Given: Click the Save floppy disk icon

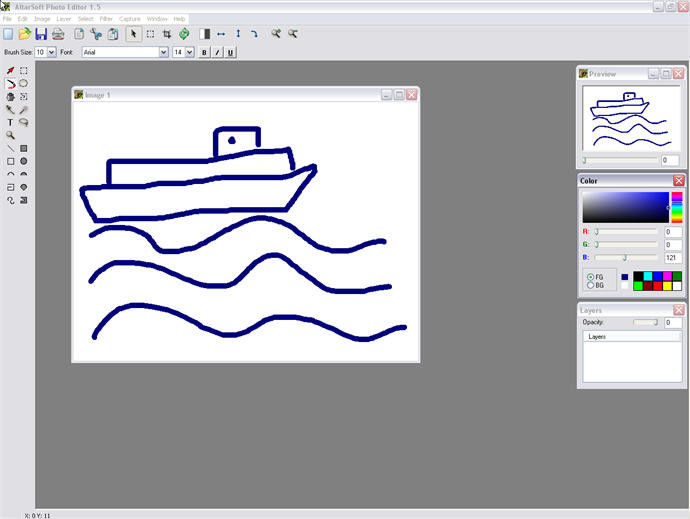Looking at the screenshot, I should [41, 33].
